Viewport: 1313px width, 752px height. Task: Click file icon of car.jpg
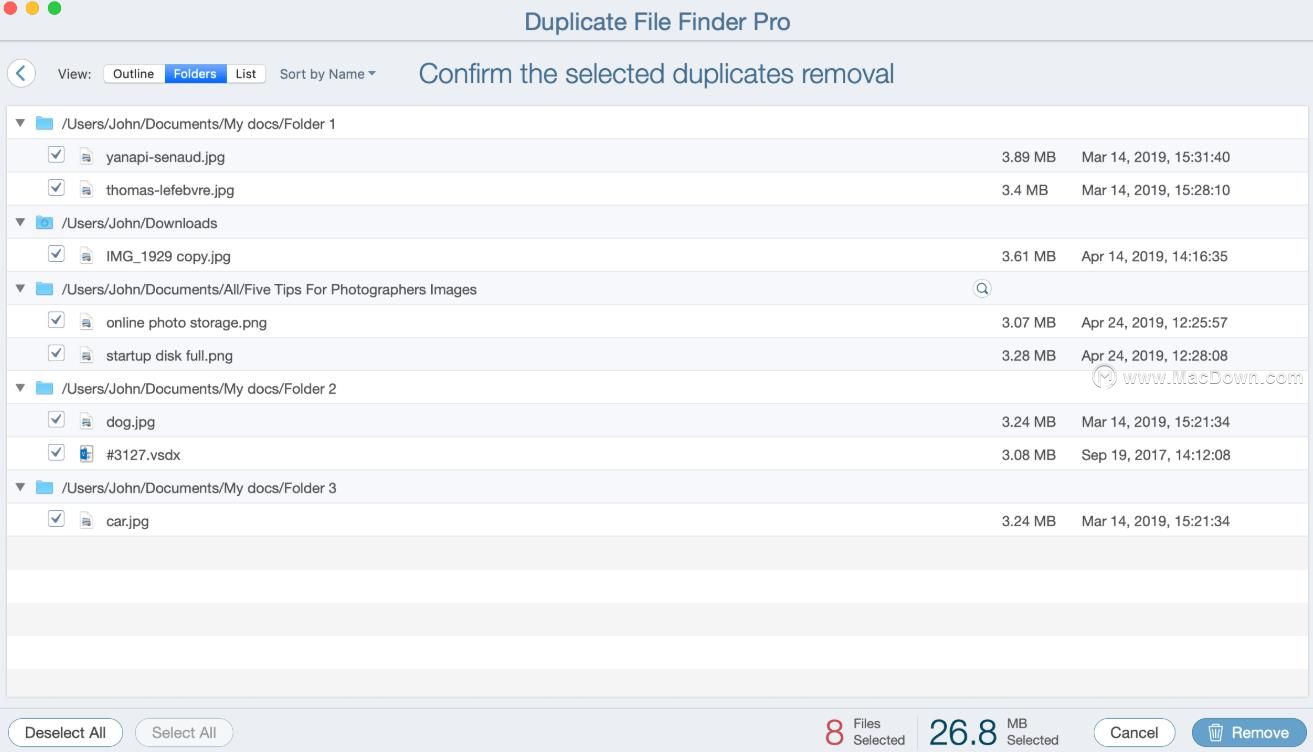(x=87, y=520)
